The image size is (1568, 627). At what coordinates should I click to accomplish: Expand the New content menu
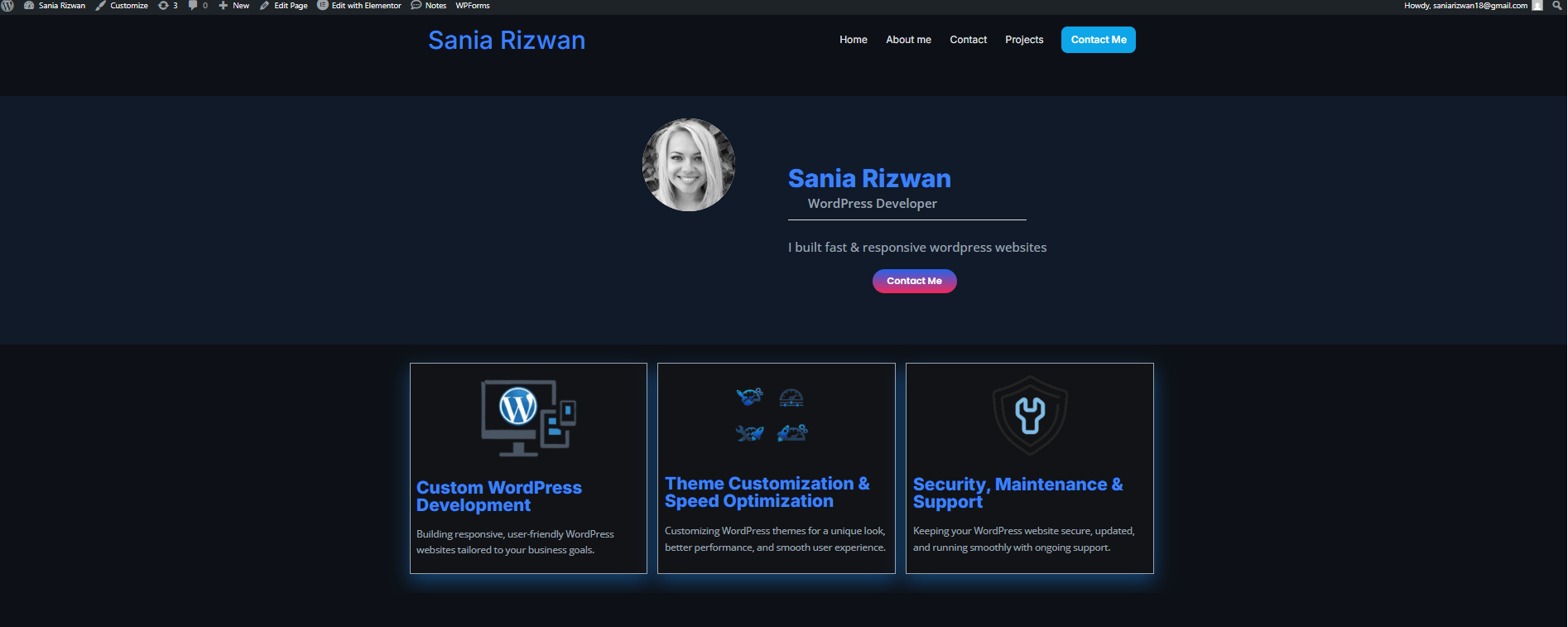(x=234, y=6)
